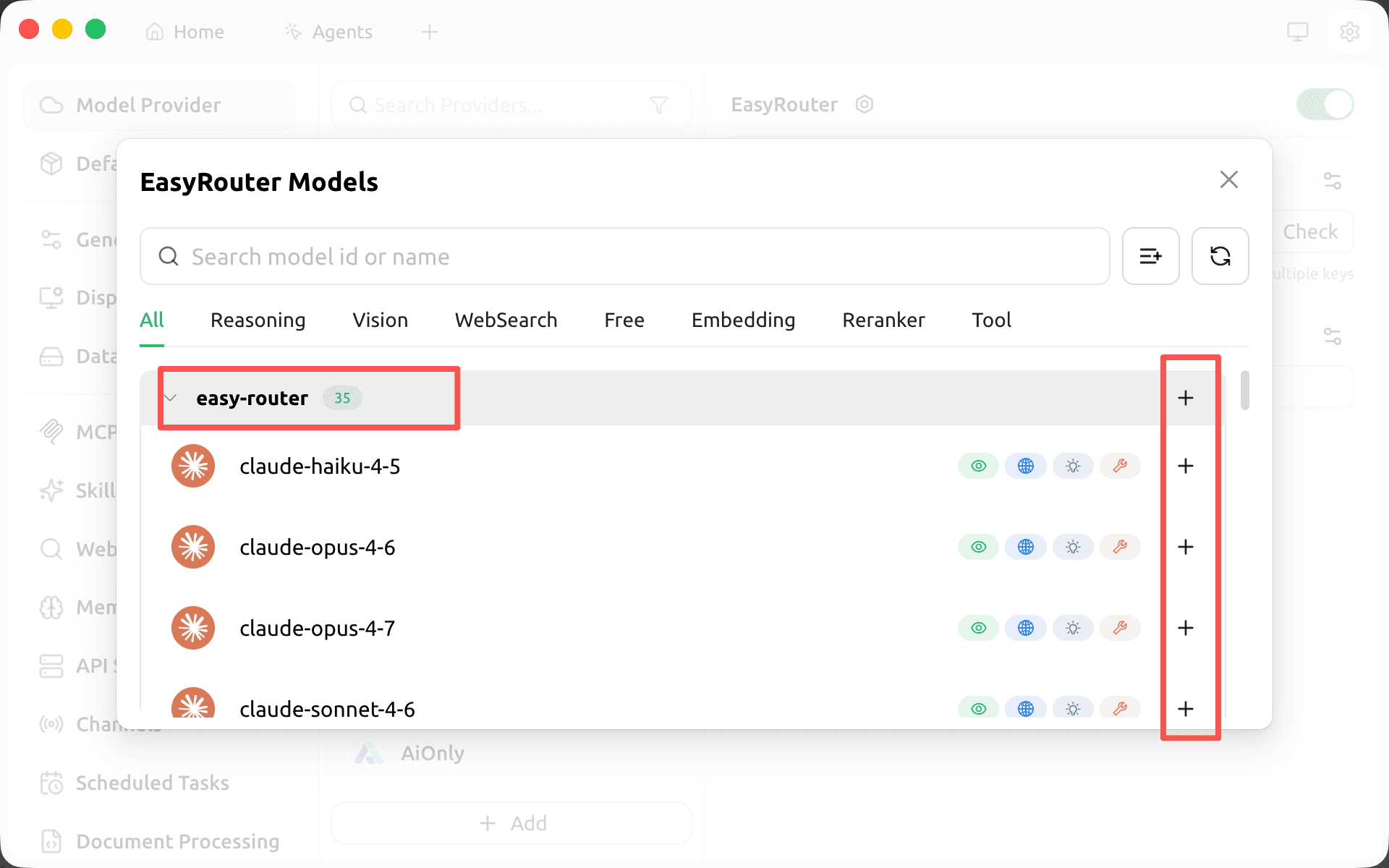Open a new tab with plus
This screenshot has width=1389, height=868.
point(430,32)
